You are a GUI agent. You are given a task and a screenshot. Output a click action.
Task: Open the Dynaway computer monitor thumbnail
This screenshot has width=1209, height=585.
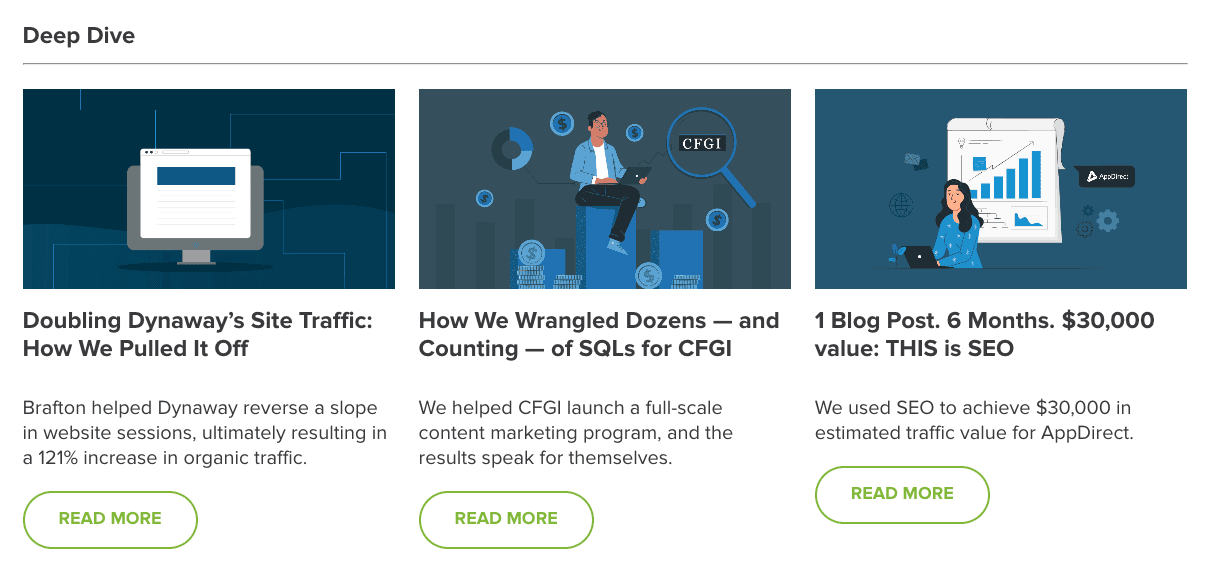pyautogui.click(x=195, y=200)
